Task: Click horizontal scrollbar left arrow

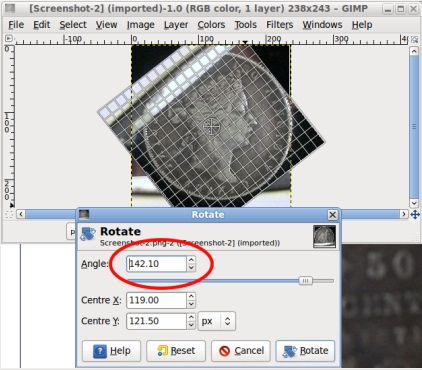Action: pos(21,214)
